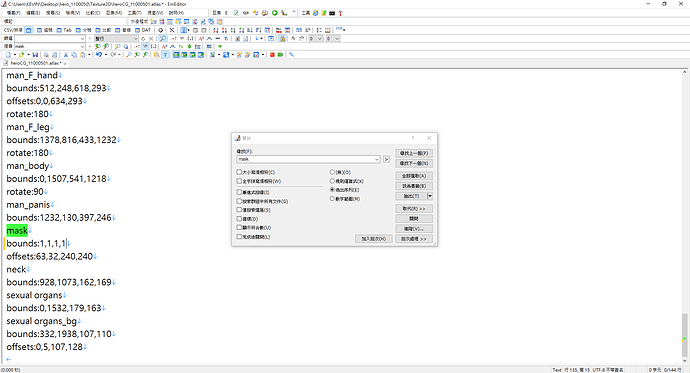Click the Cut scissors icon
Viewport: 690px width, 373px height.
point(66,55)
